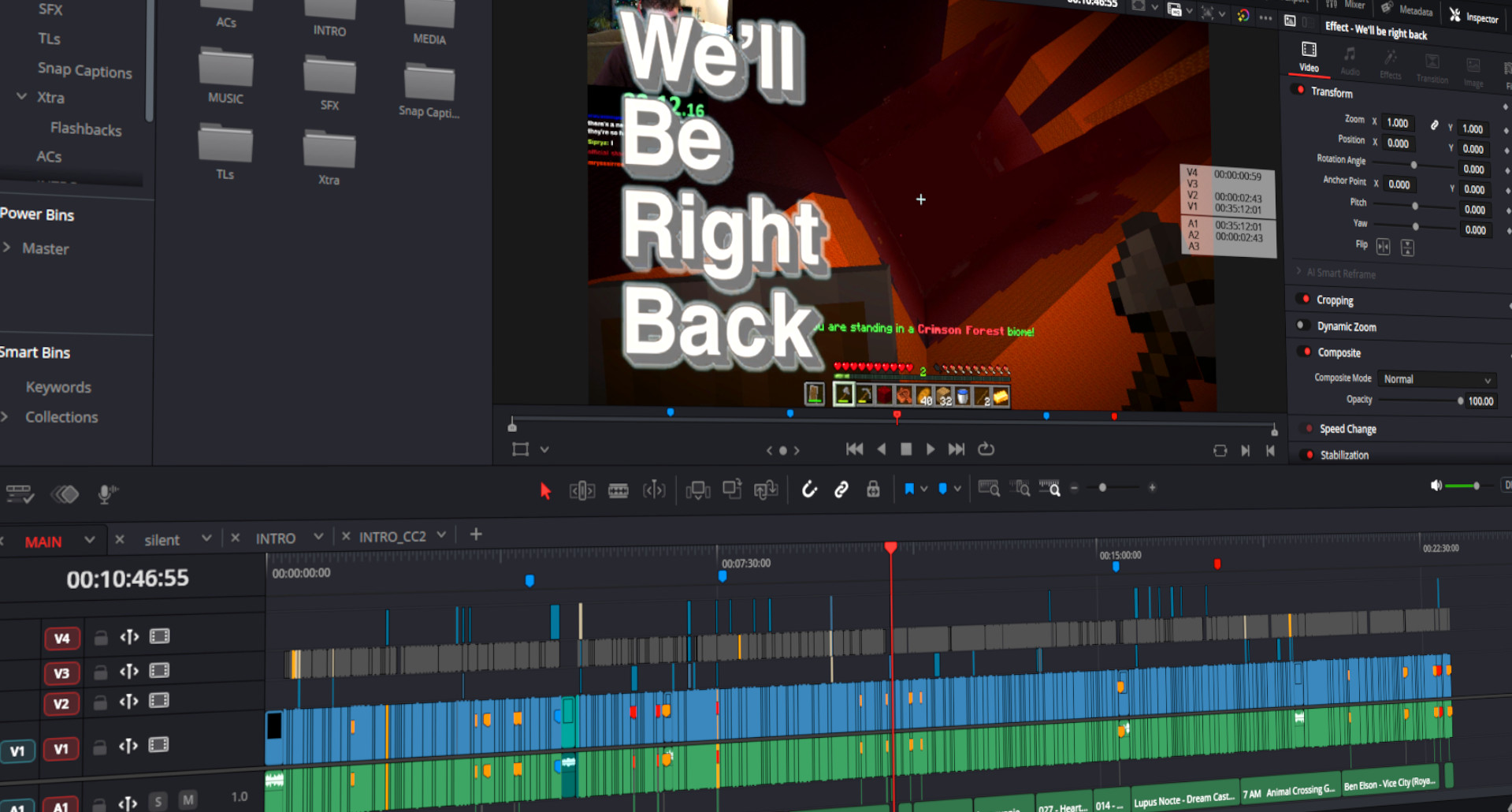
Task: Click the Match Frame icon in viewer
Action: 1220,451
